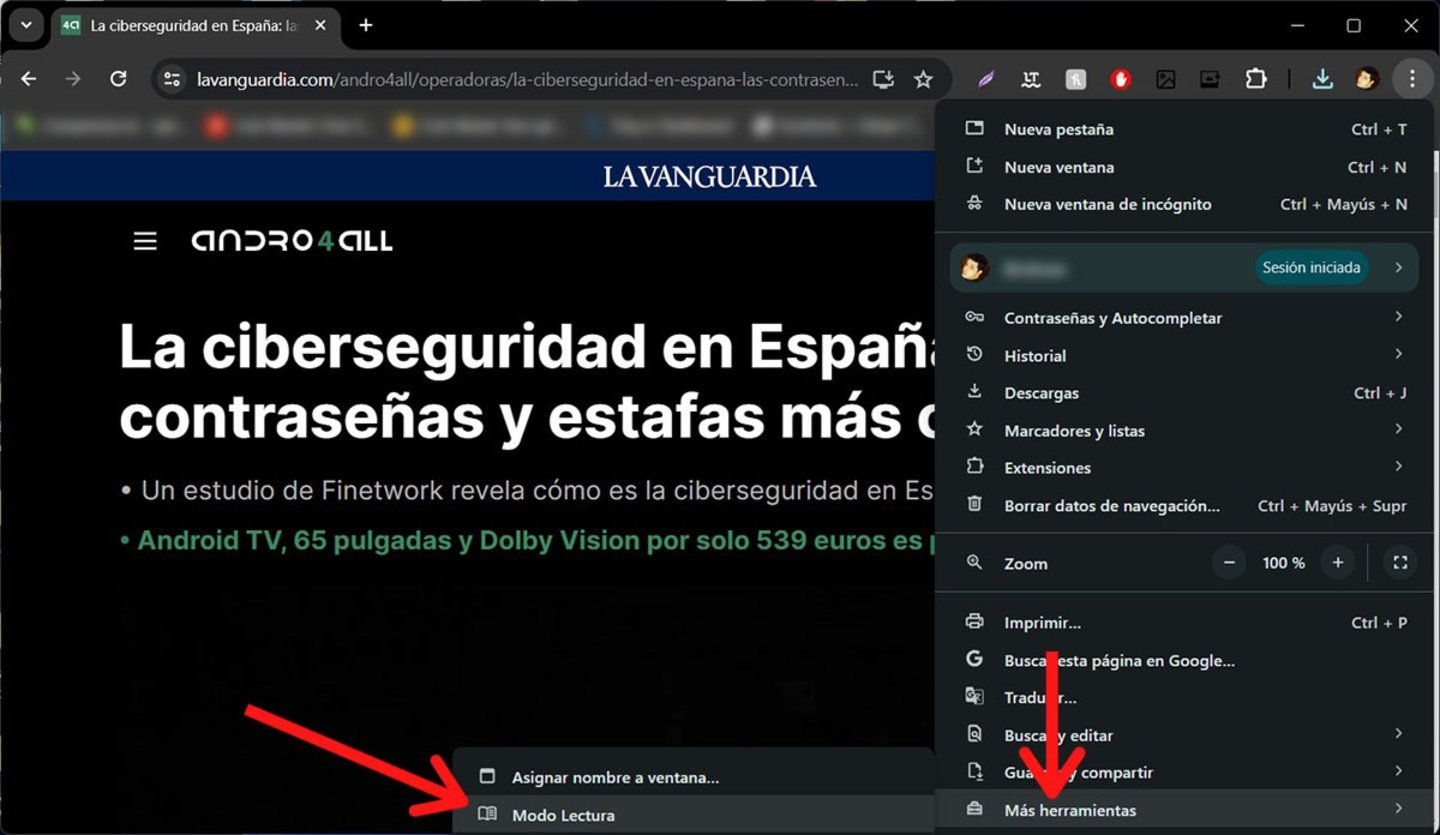Screen dimensions: 1440x835
Task: Expand the Guardar y compartir submenu
Action: click(x=1184, y=772)
